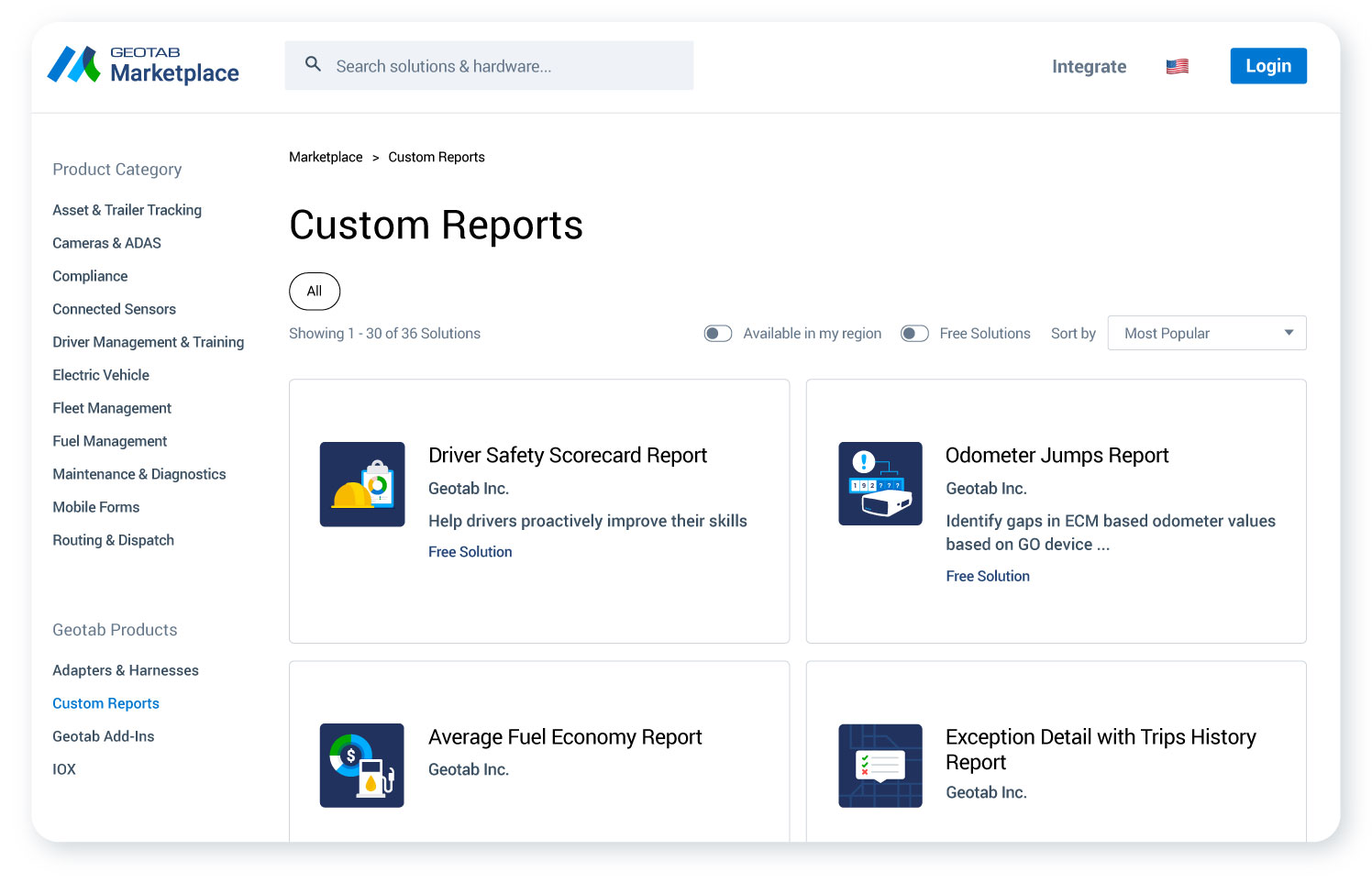1372x883 pixels.
Task: Click the Custom Reports breadcrumb
Action: 437,157
